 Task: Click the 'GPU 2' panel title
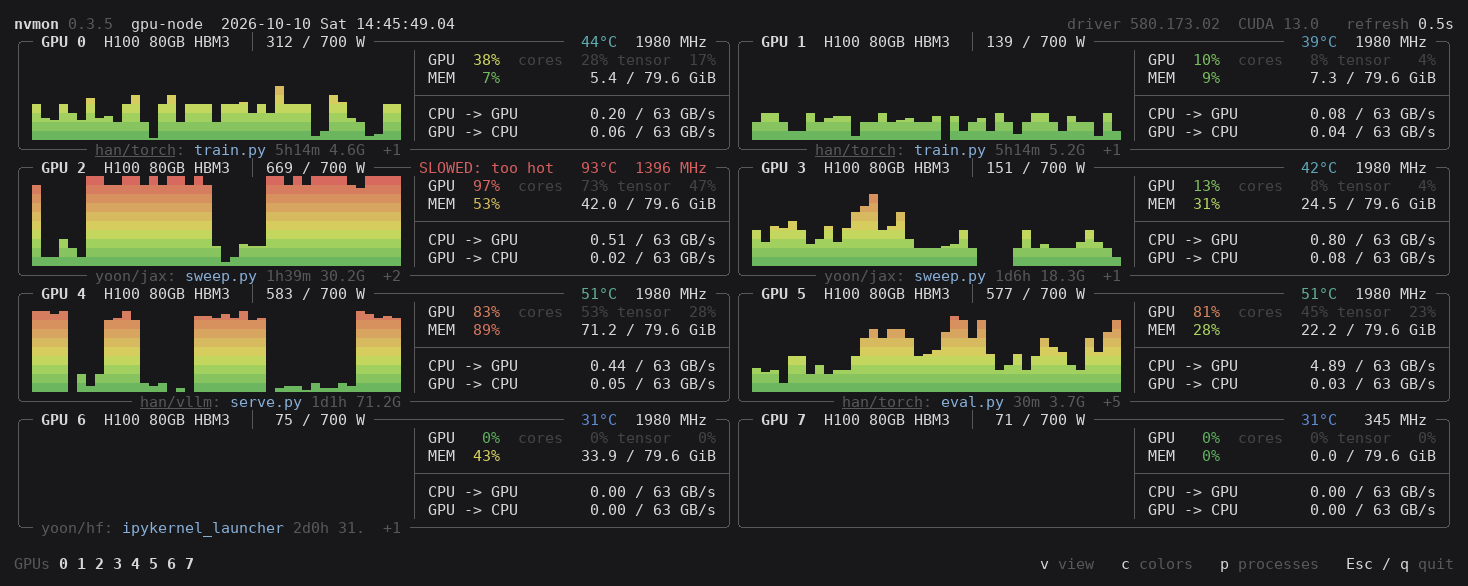click(x=64, y=168)
